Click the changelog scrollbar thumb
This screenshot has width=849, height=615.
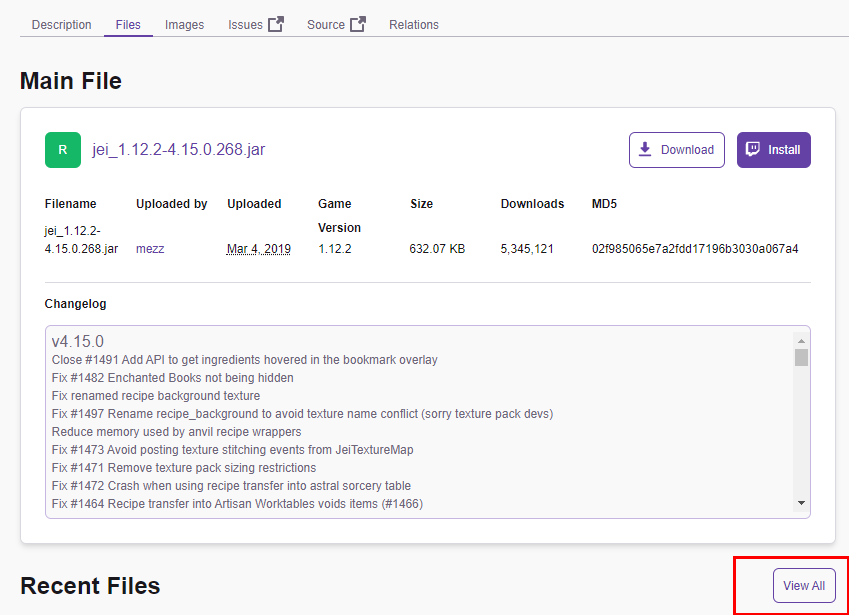801,358
